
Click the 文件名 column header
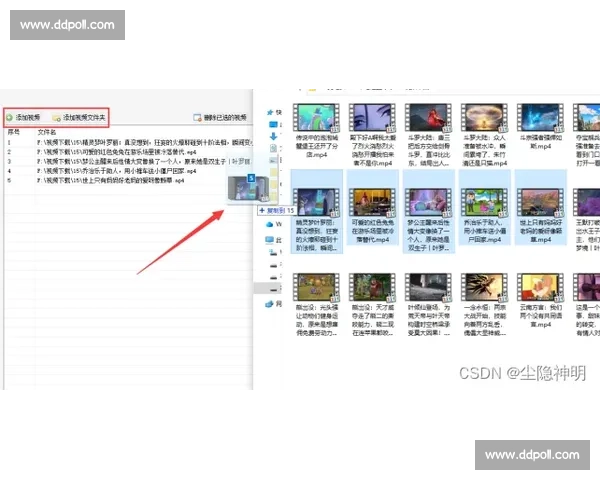[x=47, y=132]
